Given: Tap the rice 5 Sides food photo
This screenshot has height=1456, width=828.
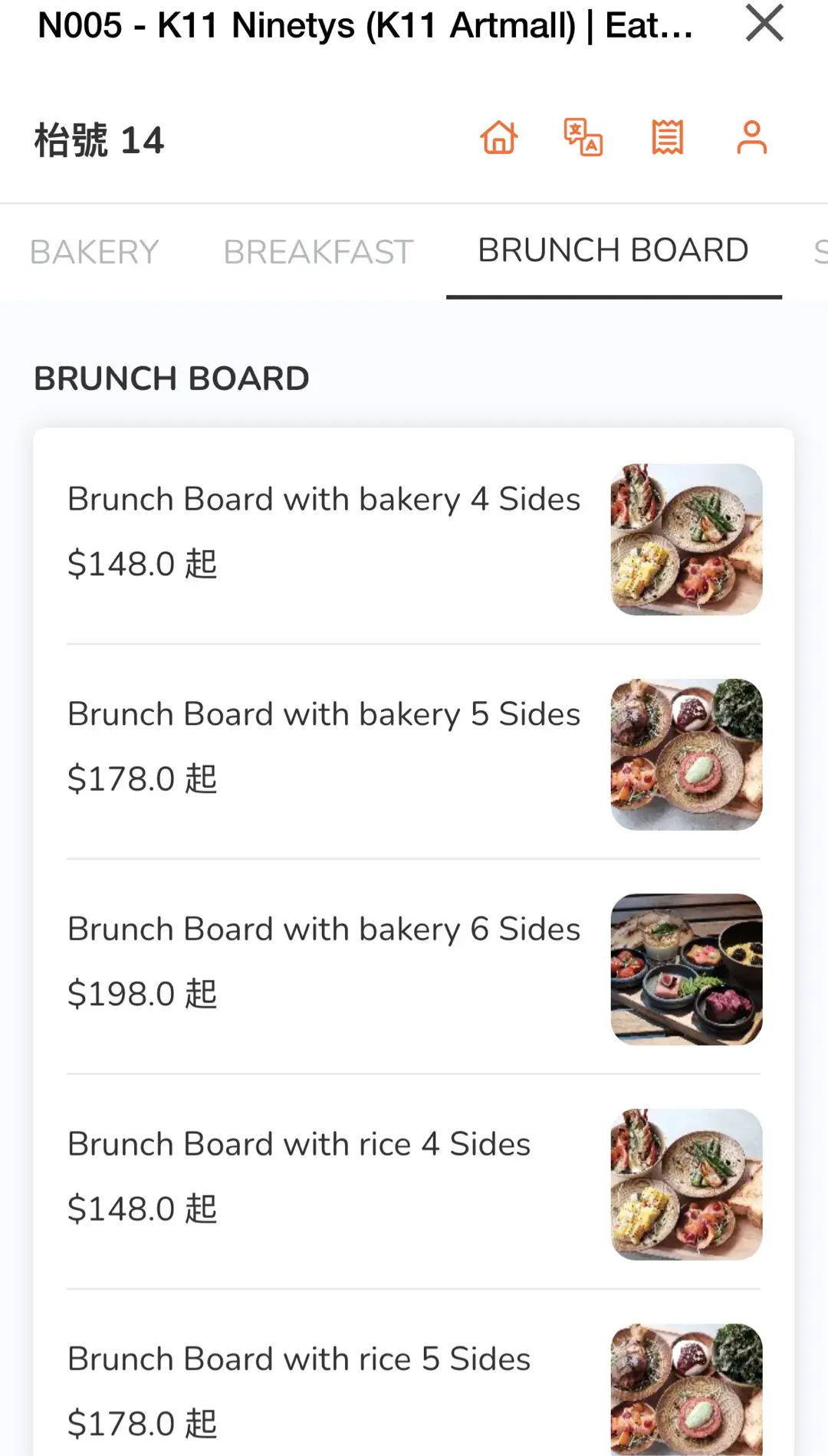Looking at the screenshot, I should point(686,1389).
